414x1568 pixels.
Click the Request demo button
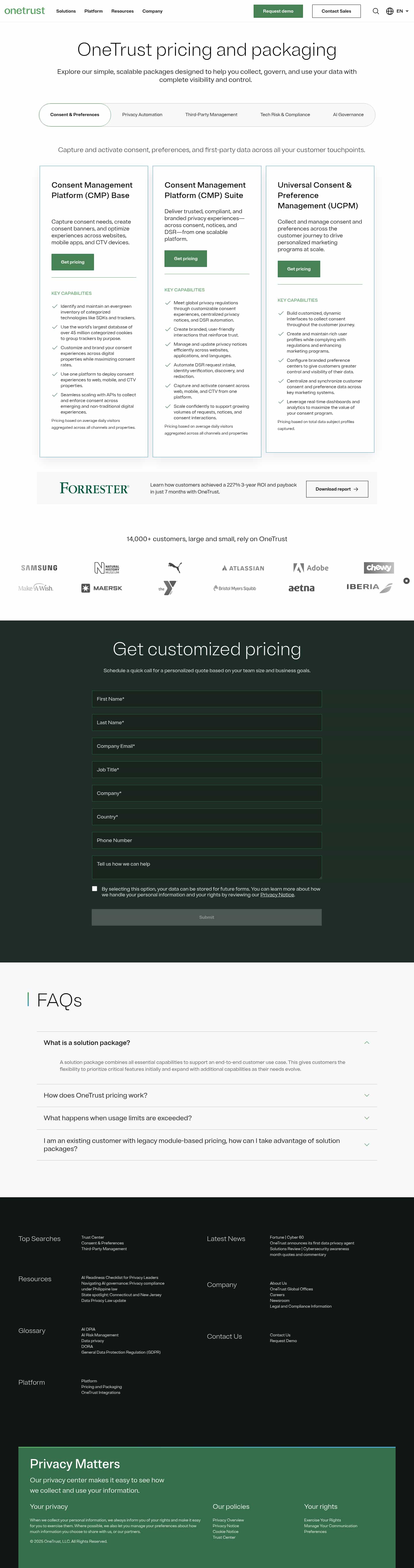278,11
